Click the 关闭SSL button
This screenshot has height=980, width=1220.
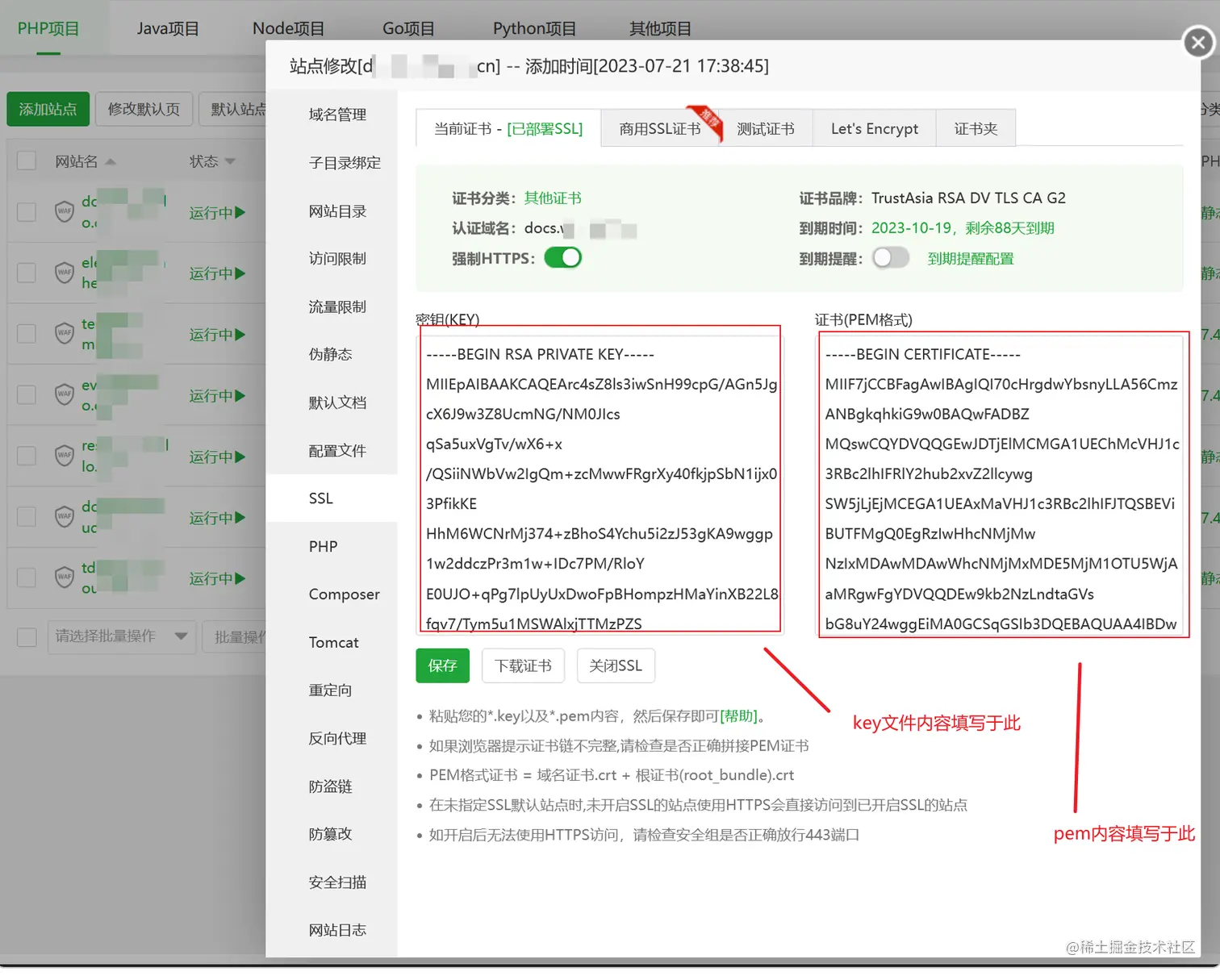coord(616,665)
